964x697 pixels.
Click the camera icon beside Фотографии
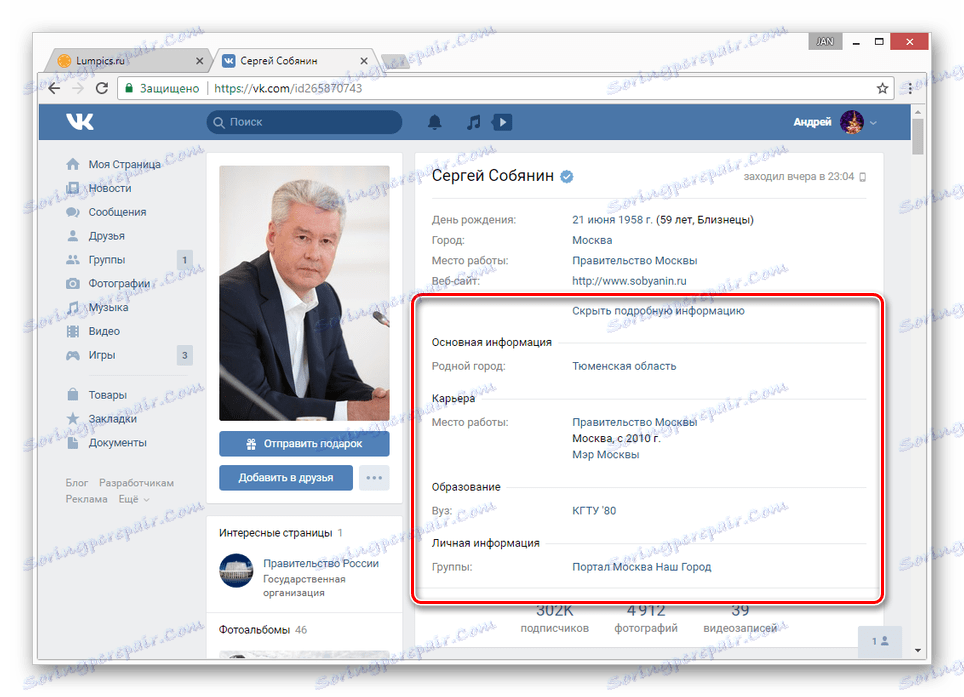coord(73,283)
